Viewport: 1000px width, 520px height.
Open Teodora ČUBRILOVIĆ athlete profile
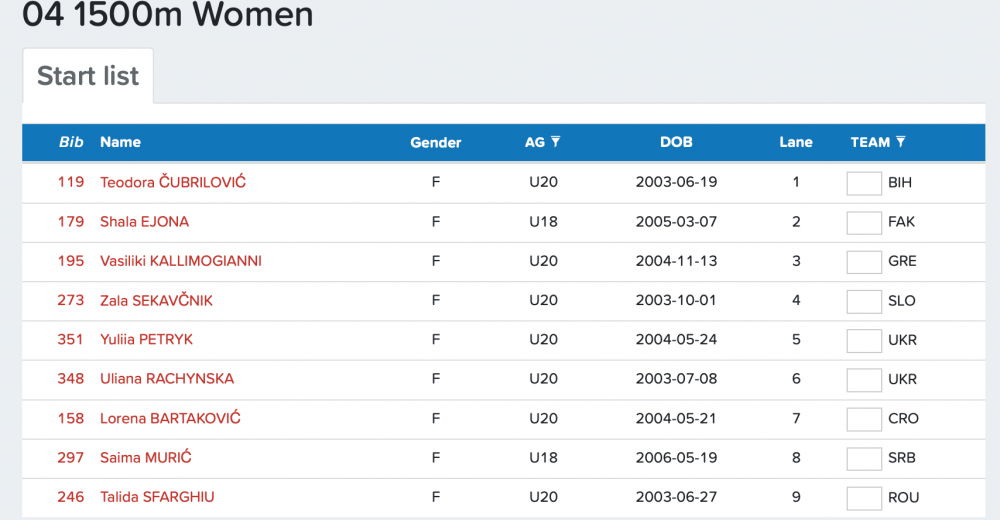172,182
